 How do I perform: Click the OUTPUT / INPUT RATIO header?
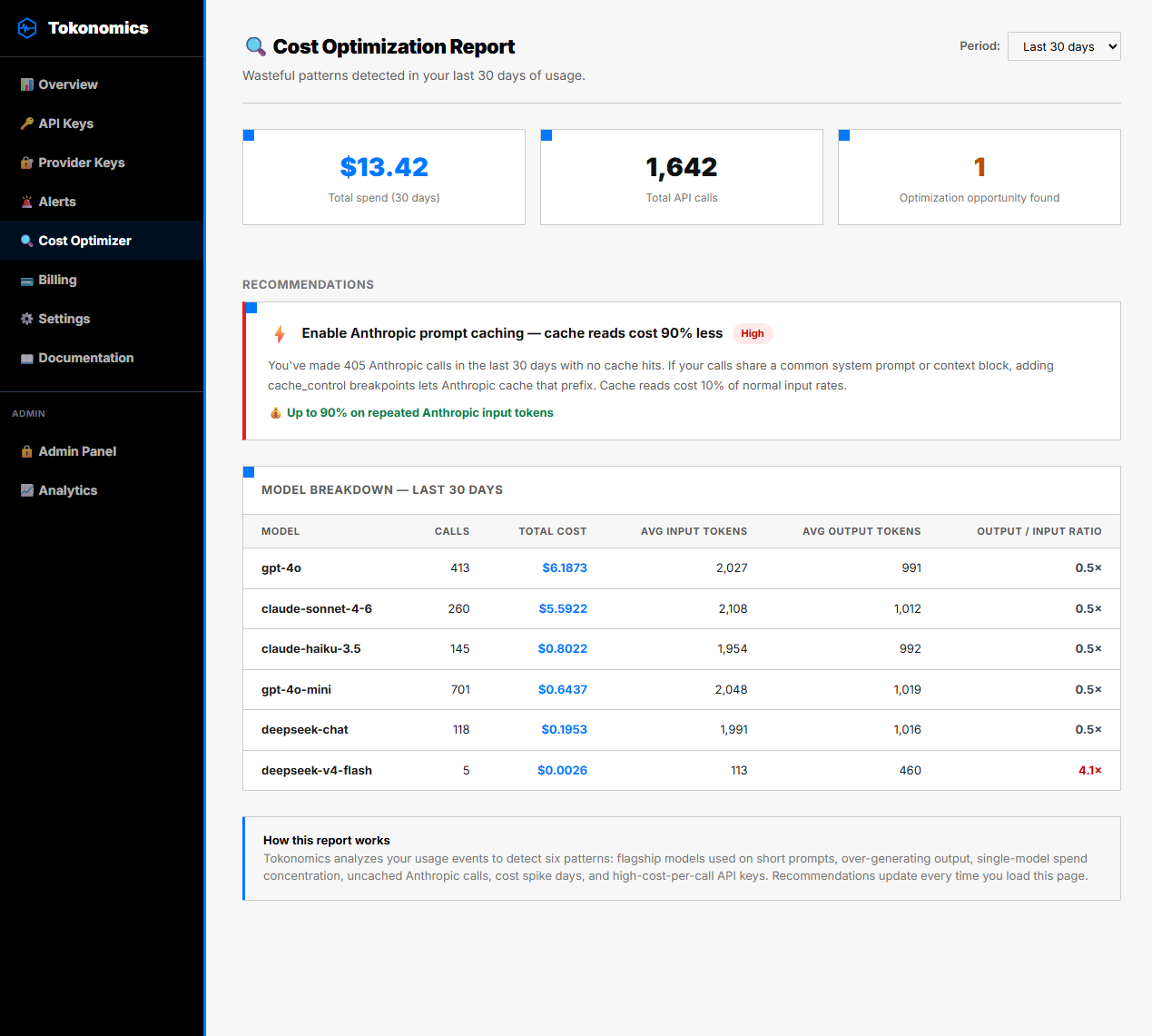(1039, 531)
